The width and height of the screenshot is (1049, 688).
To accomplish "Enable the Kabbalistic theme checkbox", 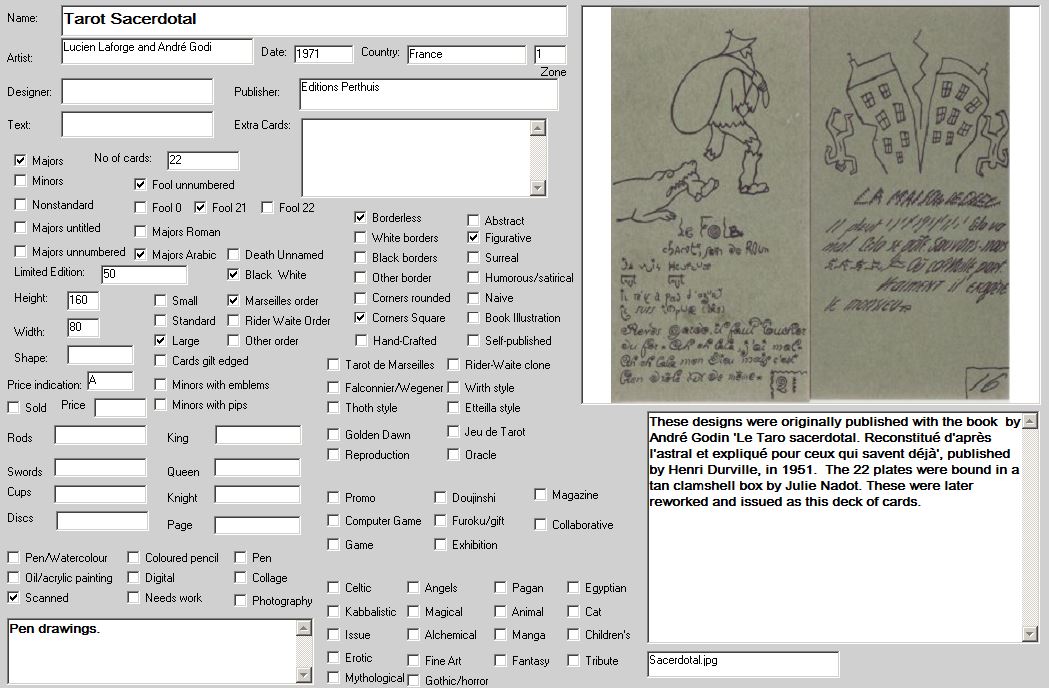I will (x=334, y=612).
